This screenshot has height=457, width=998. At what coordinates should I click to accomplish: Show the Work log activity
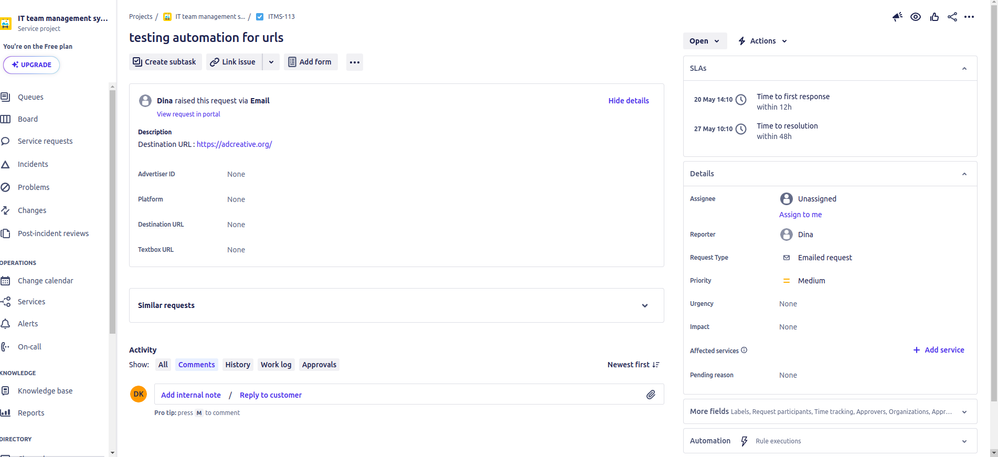click(x=276, y=365)
